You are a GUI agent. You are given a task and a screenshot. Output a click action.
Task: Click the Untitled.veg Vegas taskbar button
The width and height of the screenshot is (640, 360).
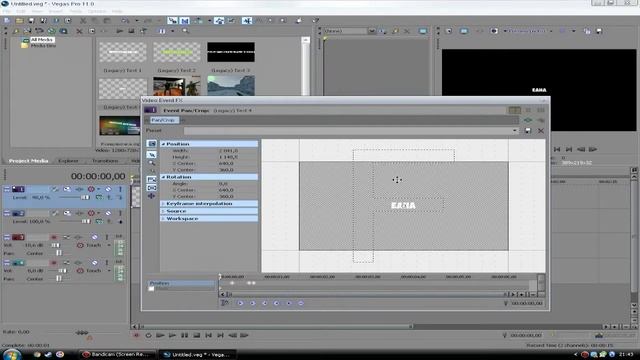pos(197,354)
